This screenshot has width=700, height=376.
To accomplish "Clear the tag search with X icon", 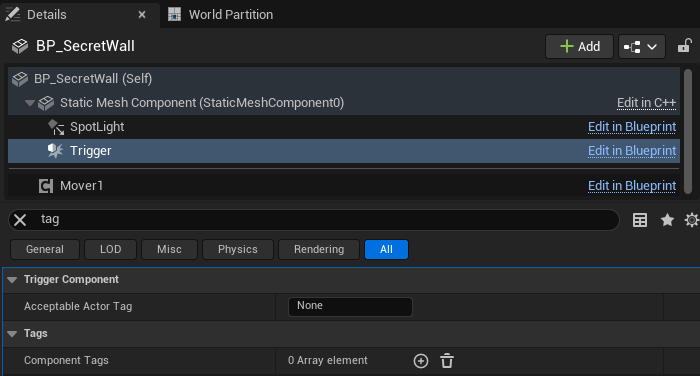I will coord(20,220).
